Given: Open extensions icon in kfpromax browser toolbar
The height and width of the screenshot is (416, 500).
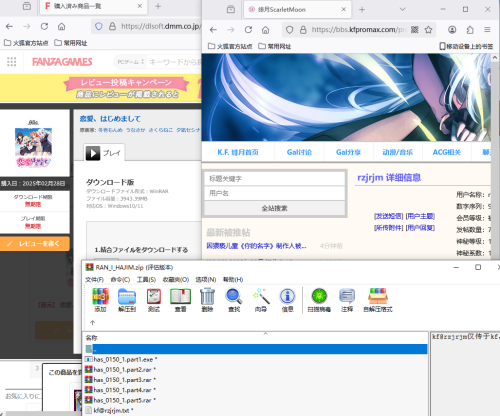Looking at the screenshot, I should 470,30.
